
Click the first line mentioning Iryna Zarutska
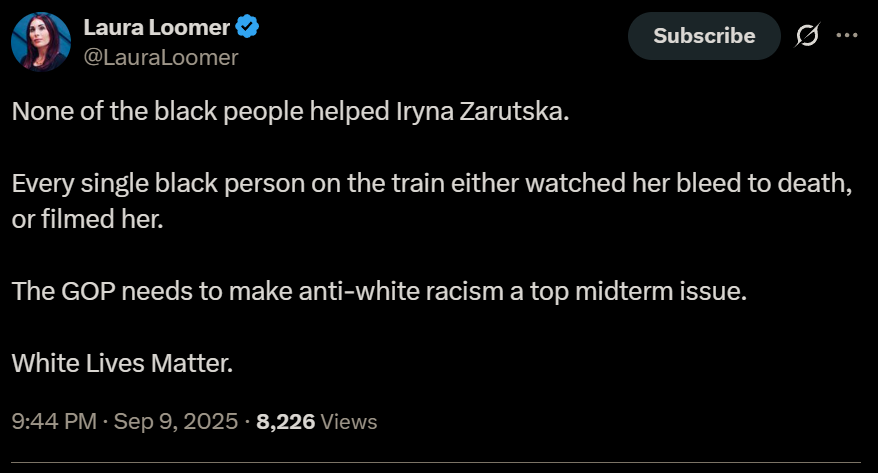(290, 111)
